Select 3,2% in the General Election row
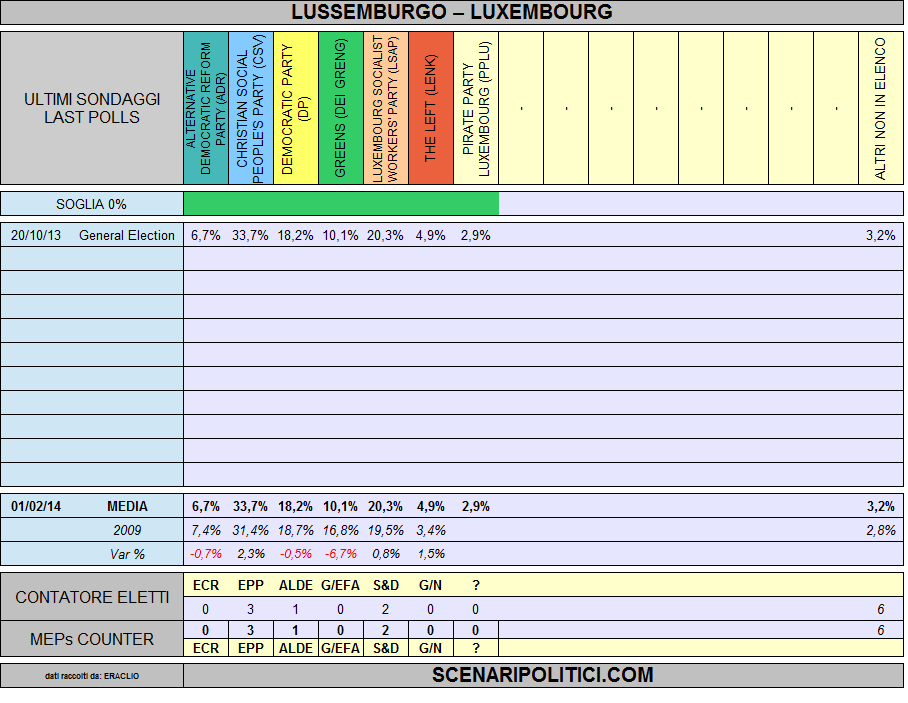 pyautogui.click(x=880, y=236)
